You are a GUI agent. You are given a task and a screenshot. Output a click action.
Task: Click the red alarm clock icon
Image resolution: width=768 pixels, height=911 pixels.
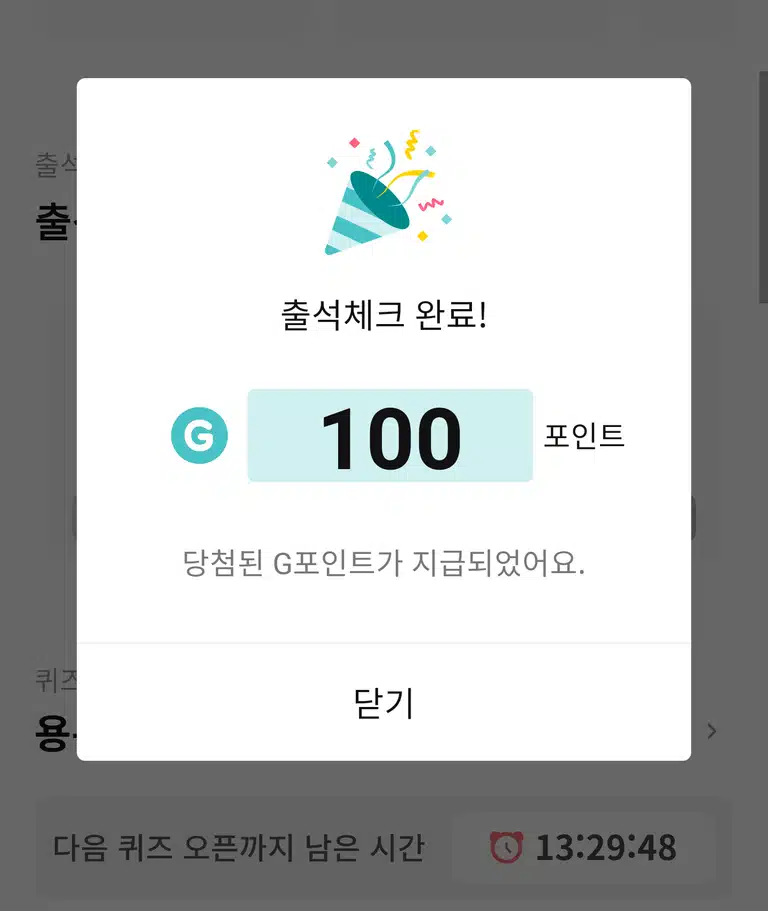click(507, 847)
